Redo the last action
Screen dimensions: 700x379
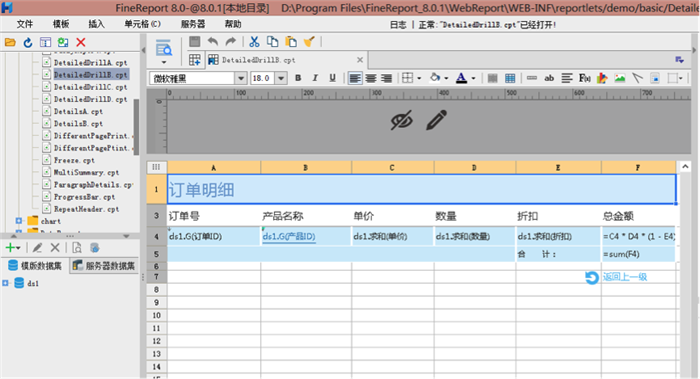230,42
